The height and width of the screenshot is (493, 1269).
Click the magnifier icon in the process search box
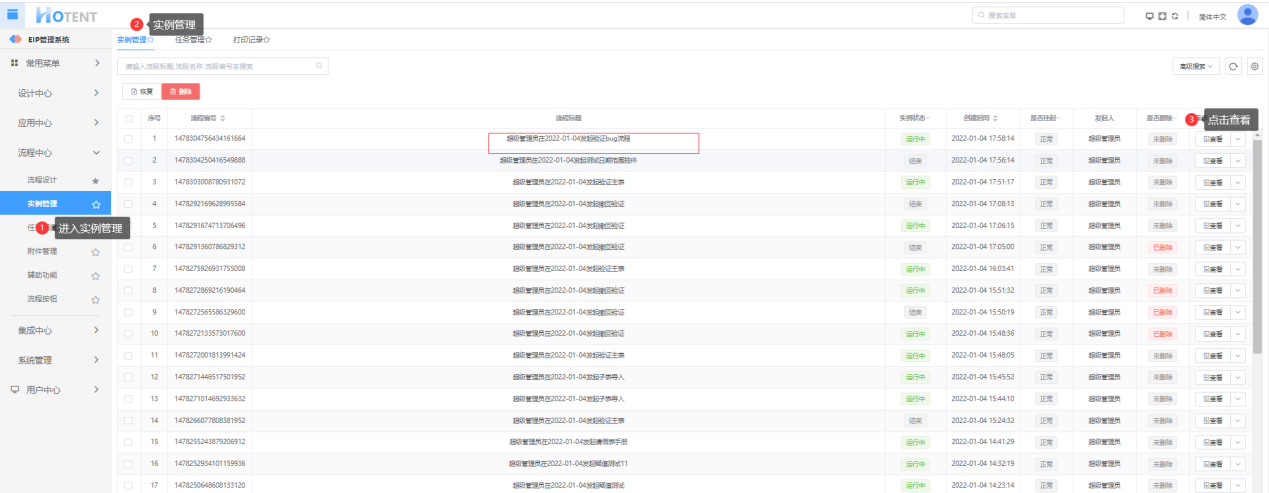[320, 66]
